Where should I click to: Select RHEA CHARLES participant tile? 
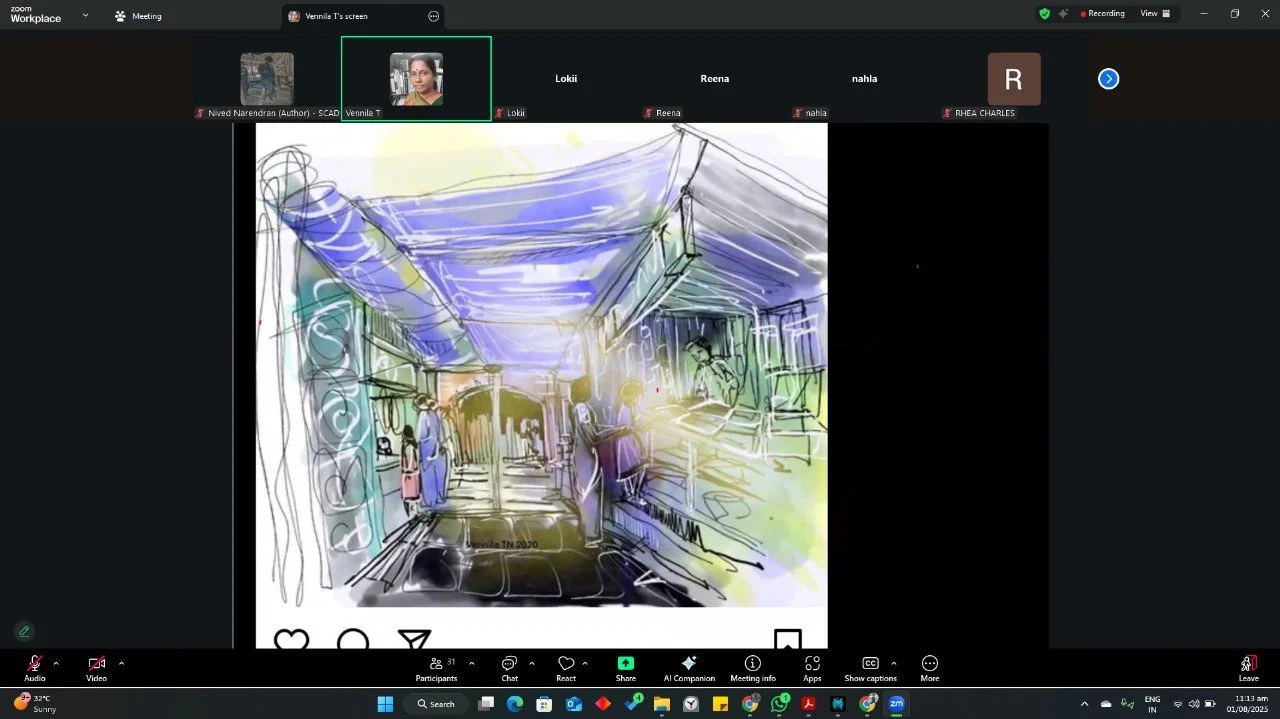tap(1014, 79)
